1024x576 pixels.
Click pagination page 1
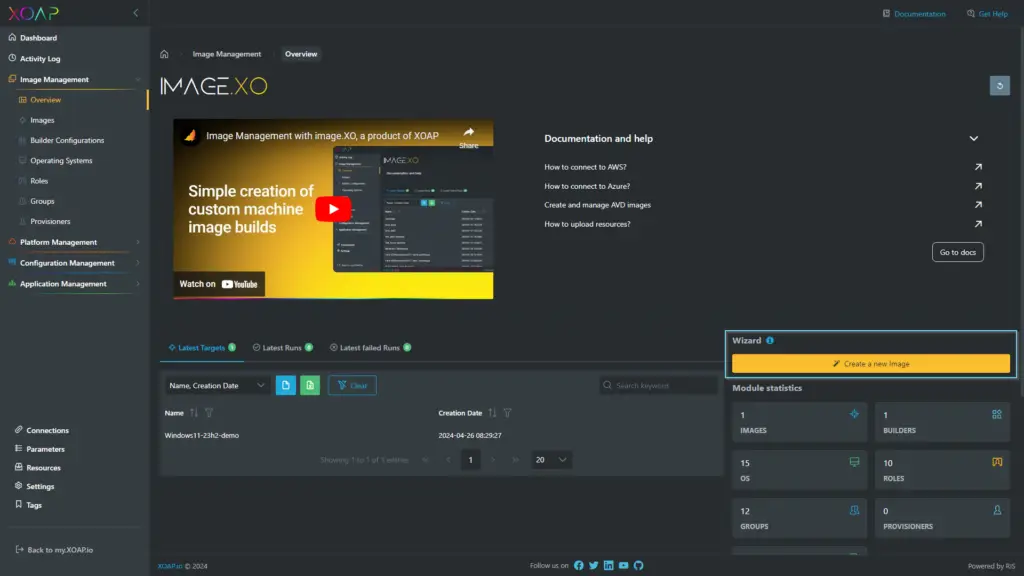coord(470,460)
